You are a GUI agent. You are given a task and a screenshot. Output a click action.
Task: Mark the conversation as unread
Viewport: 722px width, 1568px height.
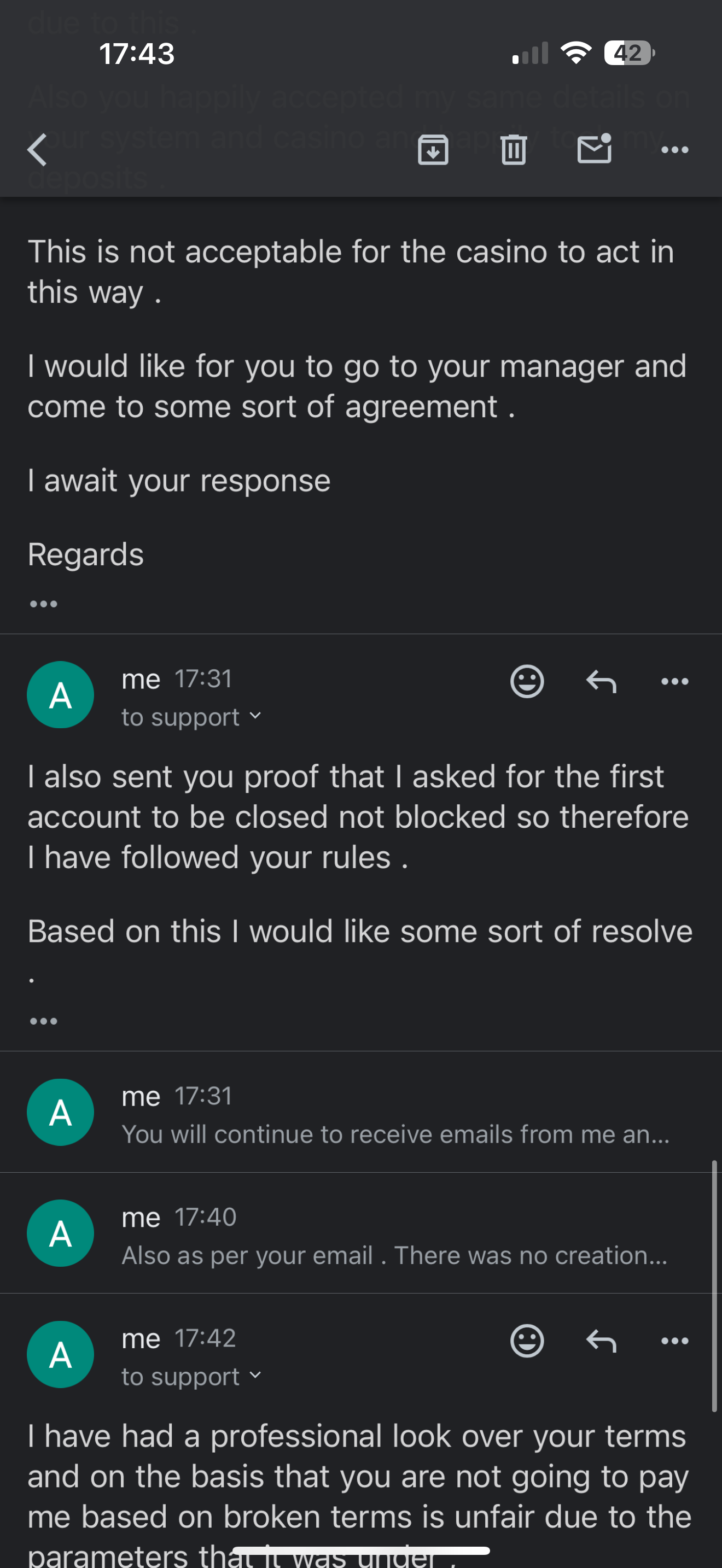tap(594, 150)
